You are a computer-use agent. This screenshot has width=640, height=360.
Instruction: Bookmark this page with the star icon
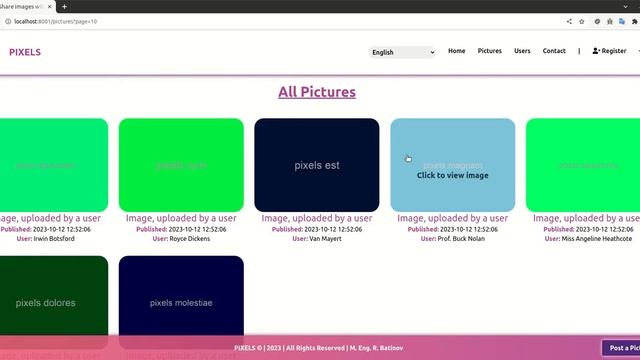[582, 22]
